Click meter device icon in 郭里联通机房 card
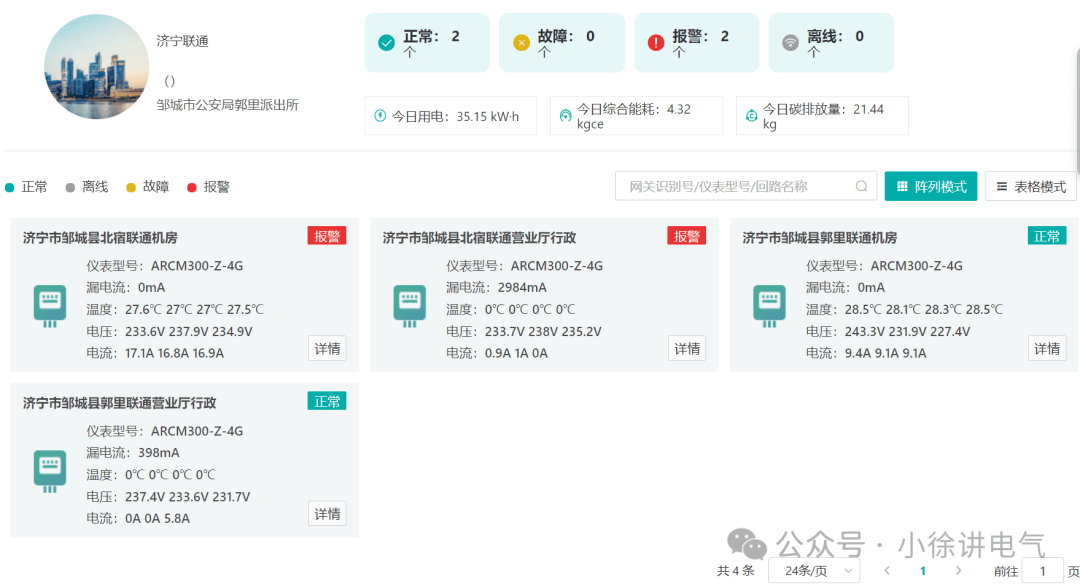This screenshot has height=588, width=1080. tap(769, 306)
